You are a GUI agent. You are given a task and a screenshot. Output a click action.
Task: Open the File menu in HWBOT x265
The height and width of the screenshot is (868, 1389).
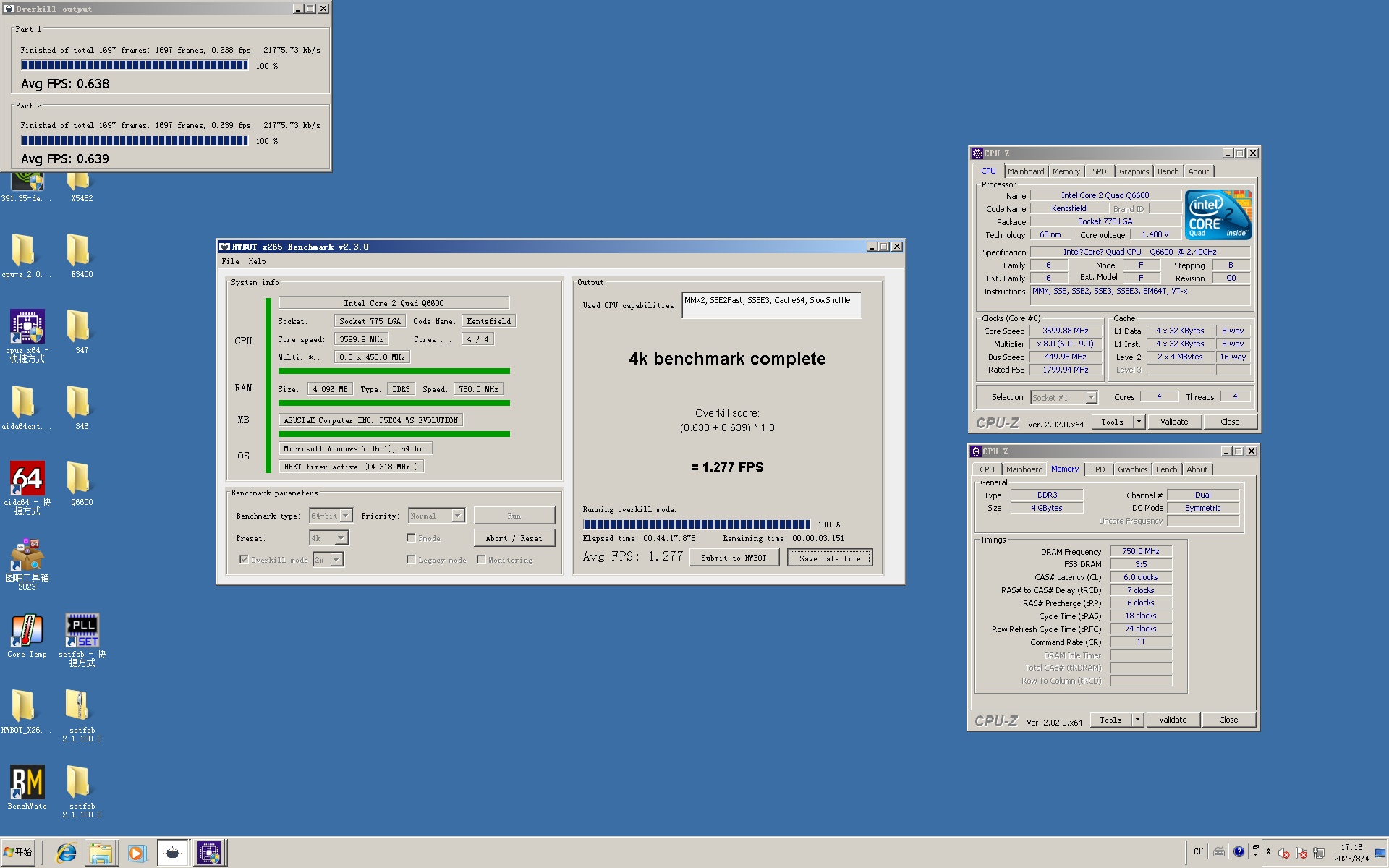click(x=230, y=261)
